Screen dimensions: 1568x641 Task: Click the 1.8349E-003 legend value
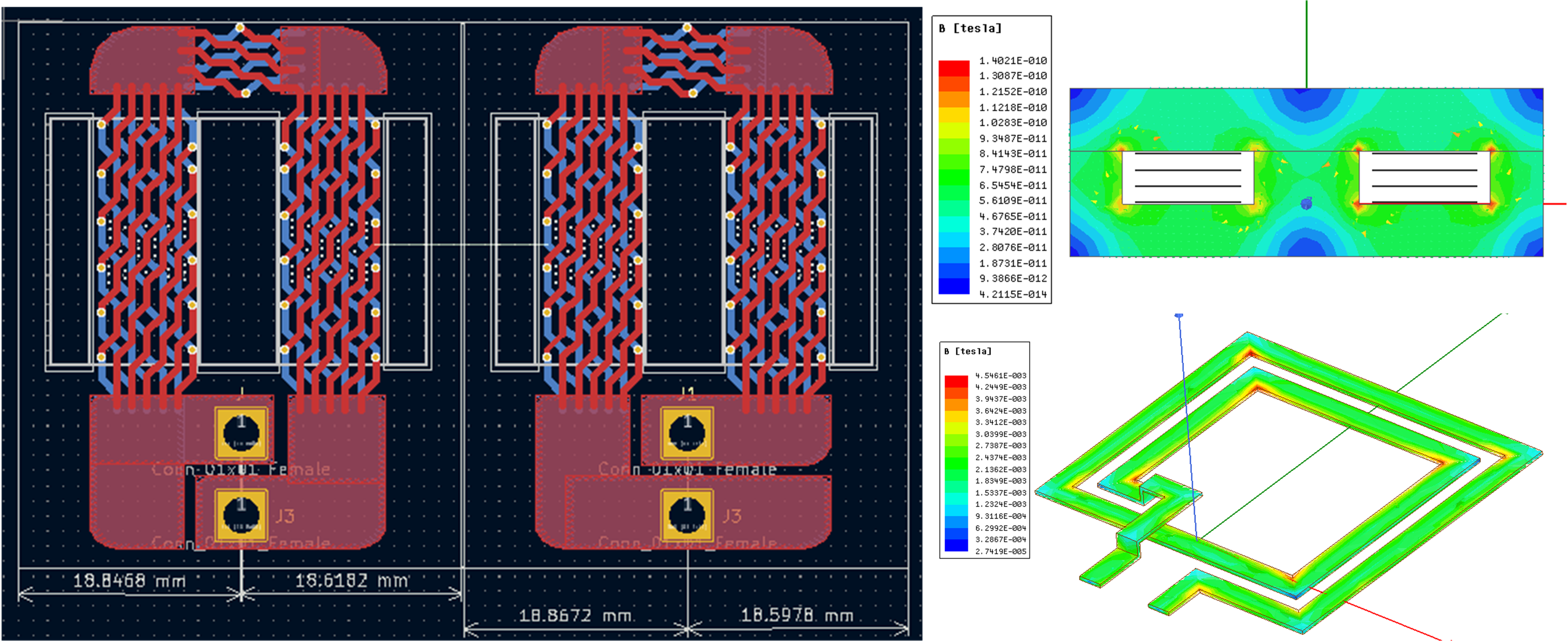[x=1001, y=481]
